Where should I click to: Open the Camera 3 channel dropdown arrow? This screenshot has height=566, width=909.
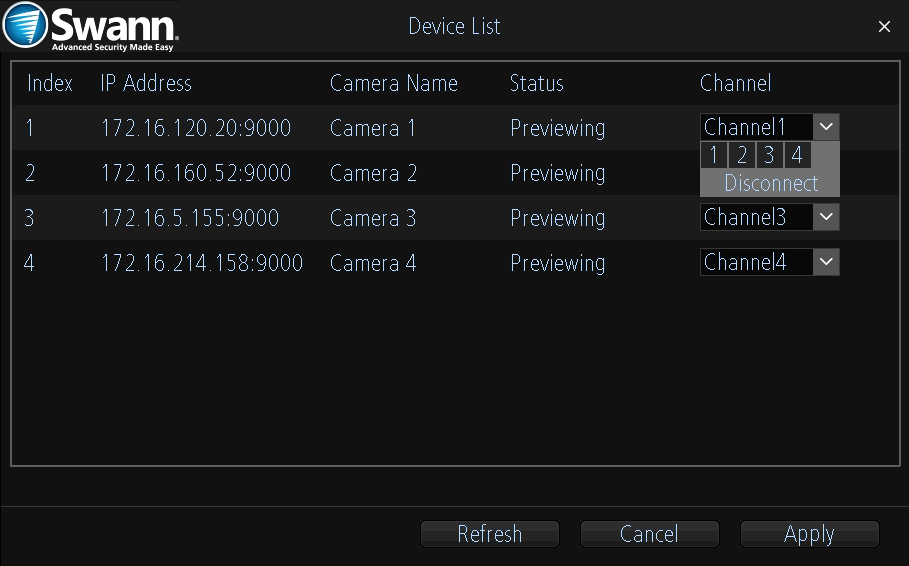point(826,217)
